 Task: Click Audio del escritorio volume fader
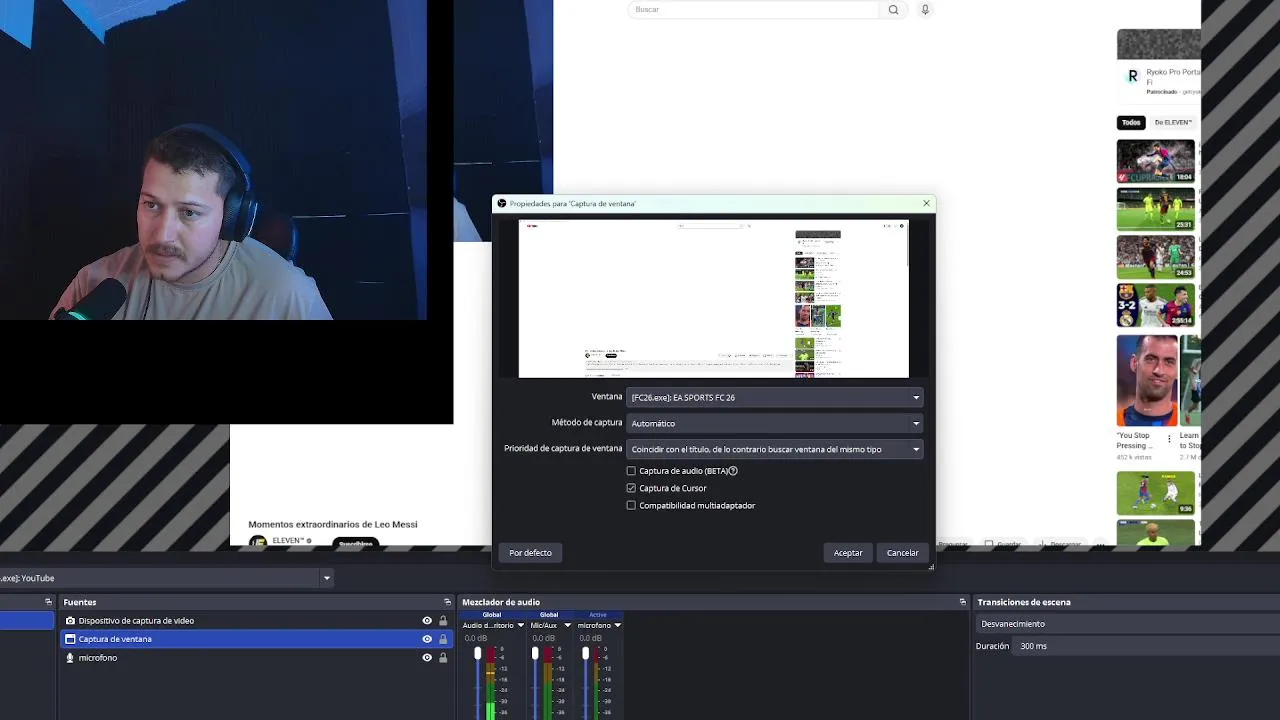coord(477,654)
